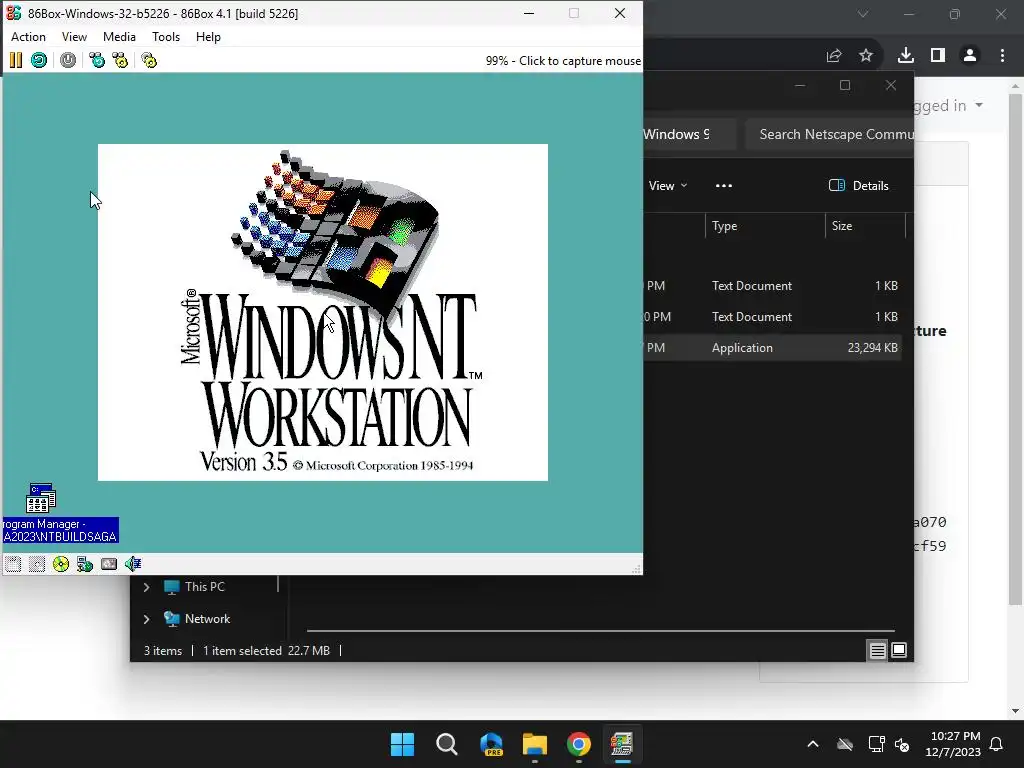The image size is (1024, 768).
Task: Bookmark the page with the star icon
Action: point(866,56)
